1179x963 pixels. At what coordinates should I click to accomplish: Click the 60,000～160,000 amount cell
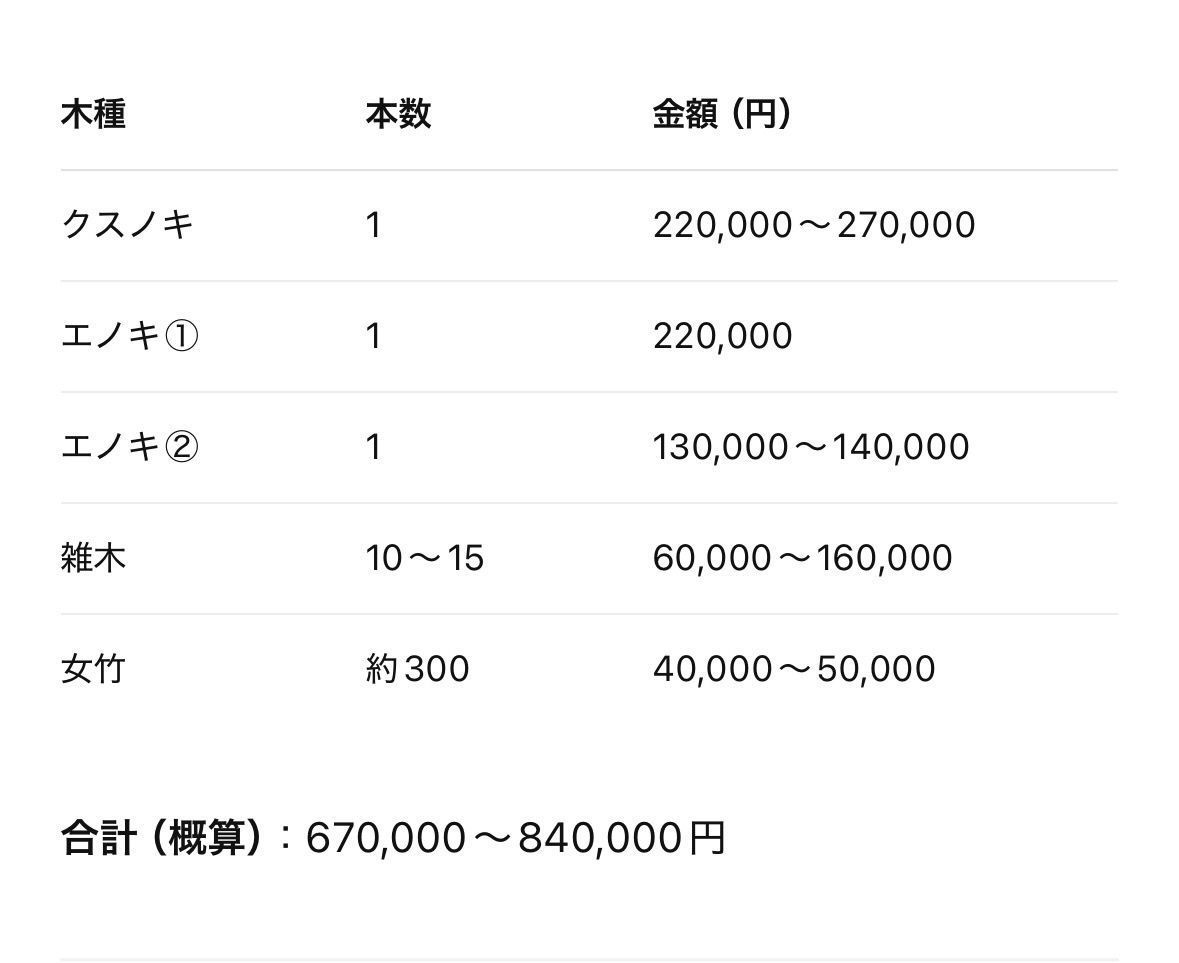pos(802,558)
